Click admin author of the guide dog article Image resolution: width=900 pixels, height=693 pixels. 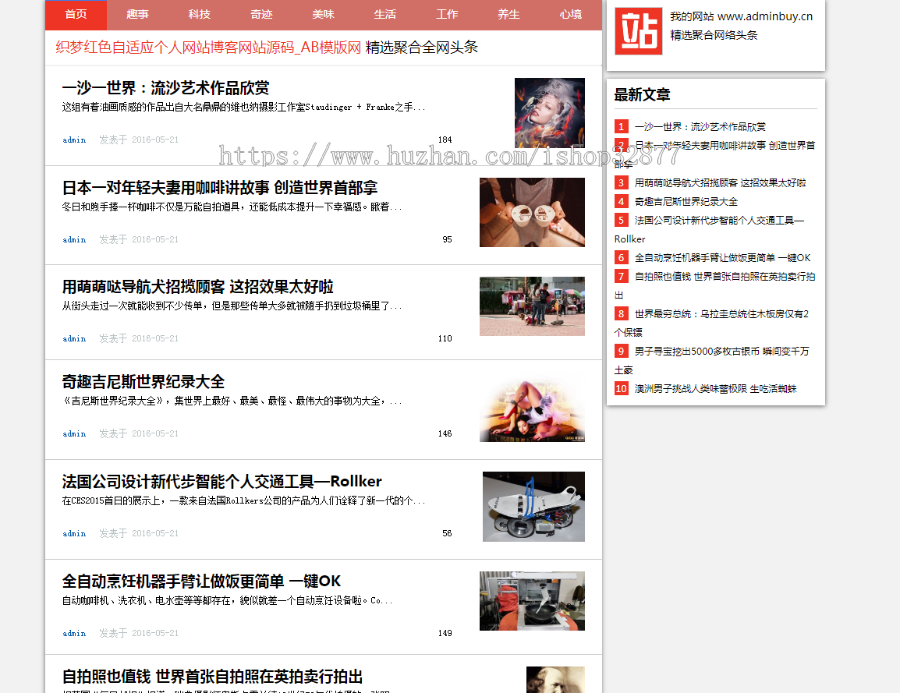[x=74, y=339]
